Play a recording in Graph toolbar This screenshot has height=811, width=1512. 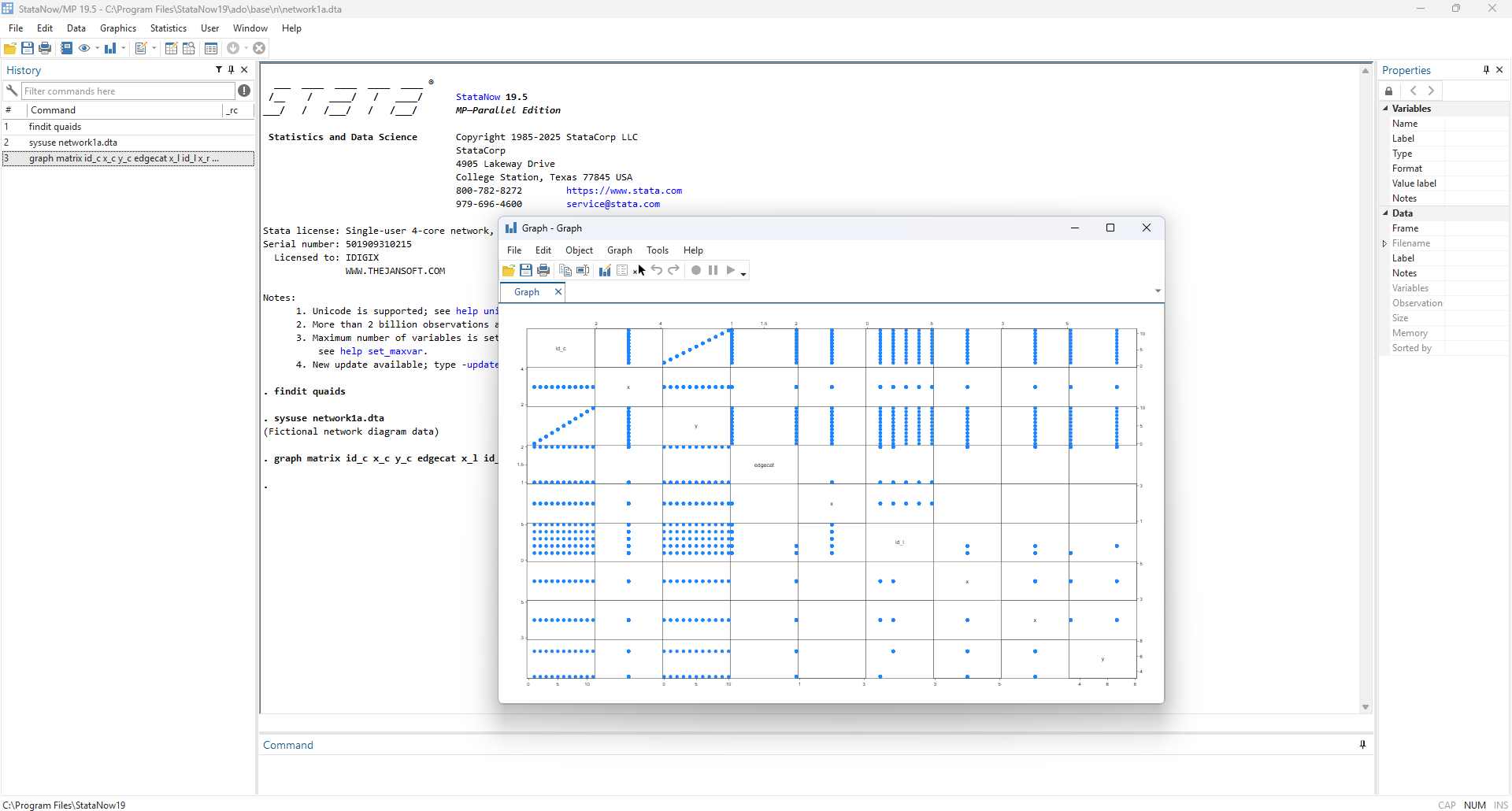(x=731, y=271)
